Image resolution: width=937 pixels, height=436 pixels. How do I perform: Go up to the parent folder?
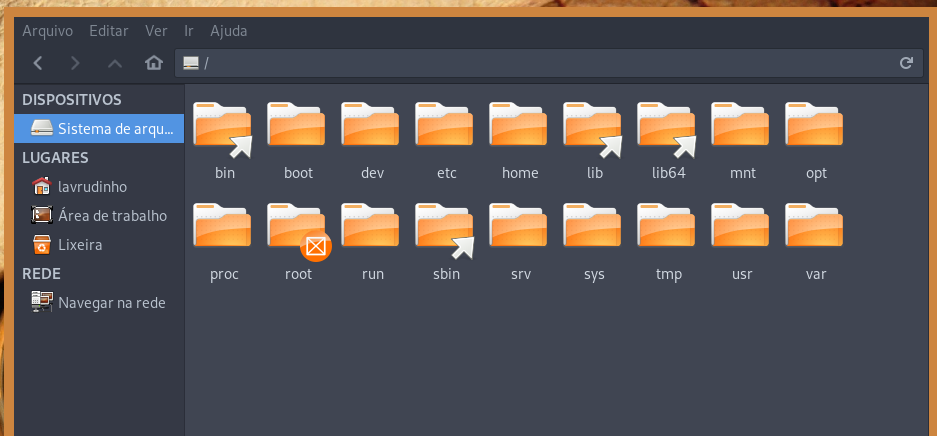114,63
